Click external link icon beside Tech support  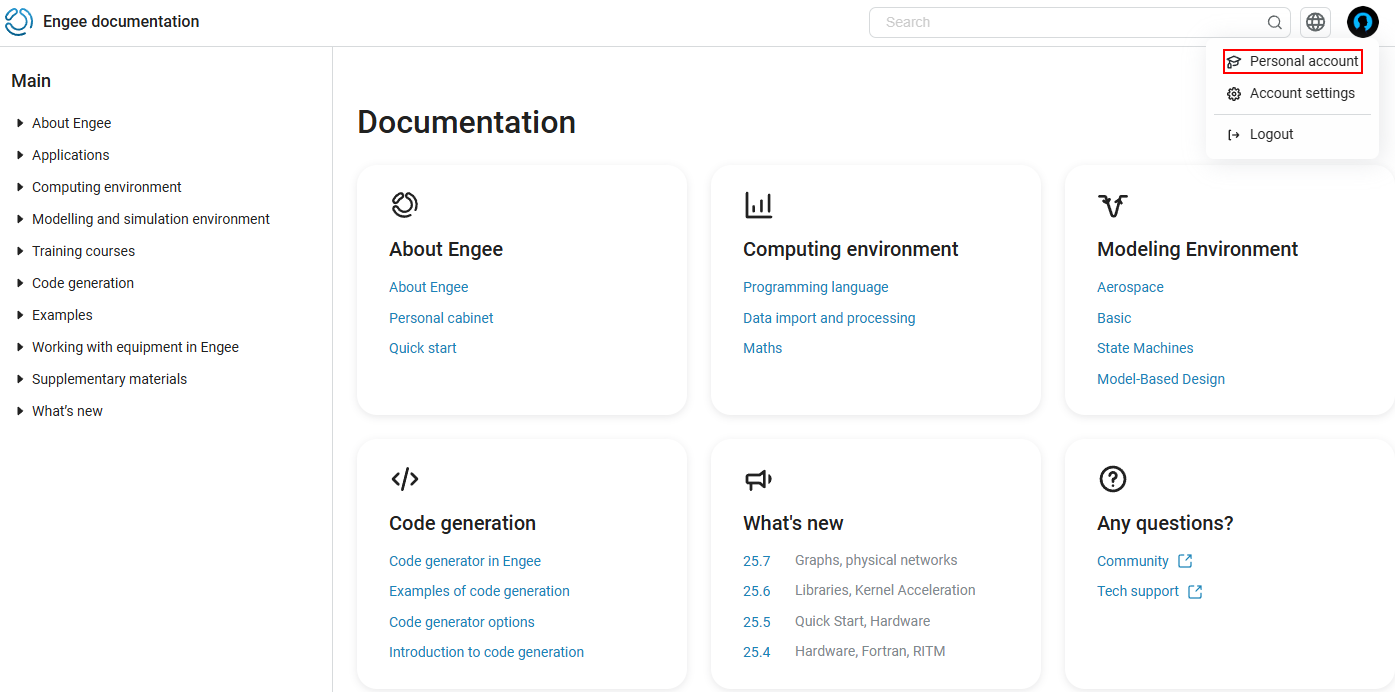pyautogui.click(x=1195, y=592)
